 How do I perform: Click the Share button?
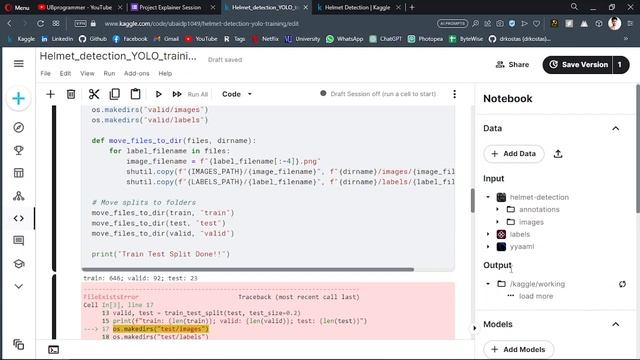tap(512, 64)
